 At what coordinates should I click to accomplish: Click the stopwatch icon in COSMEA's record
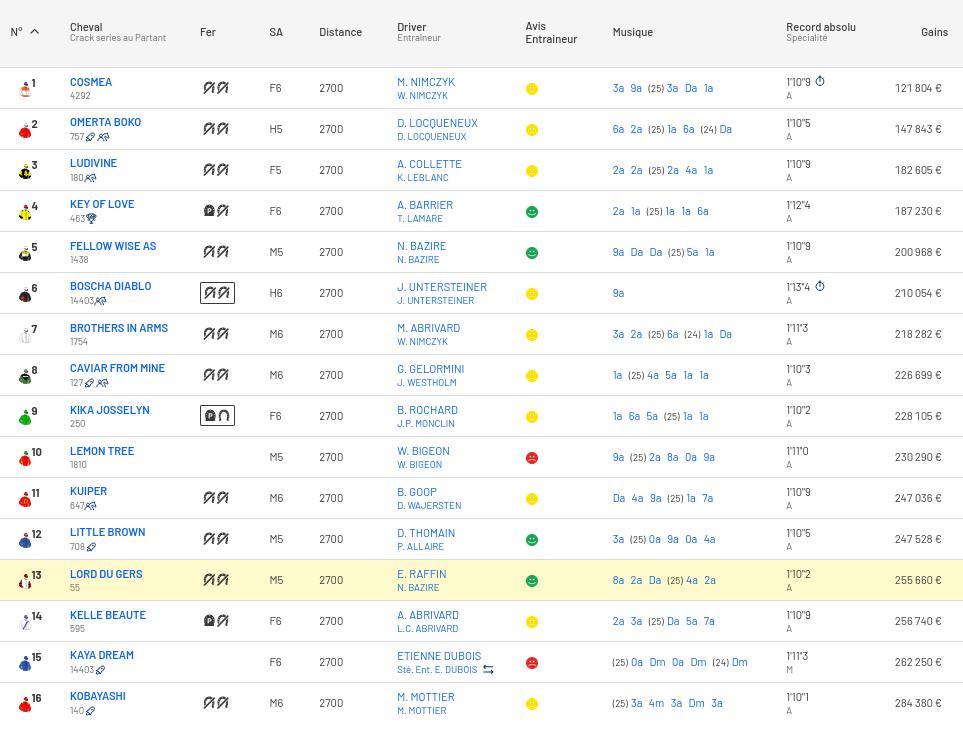820,82
